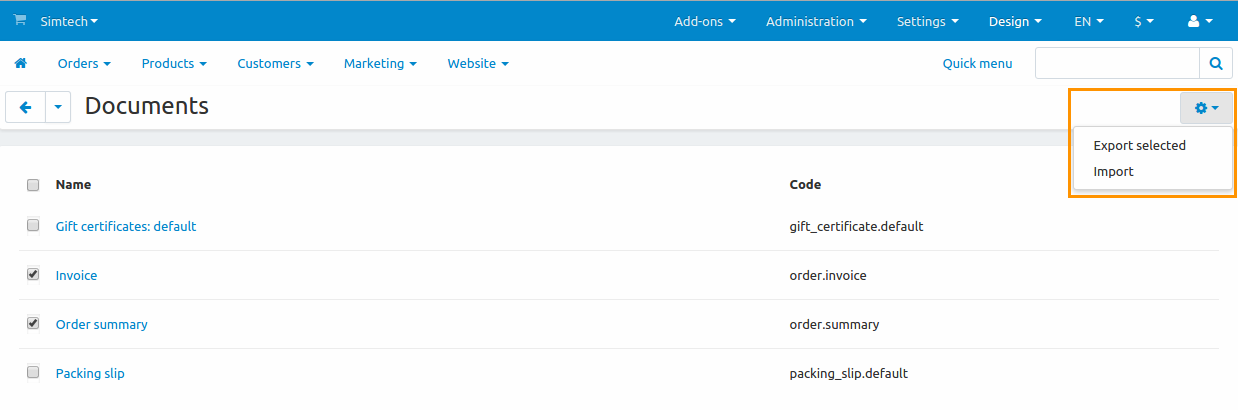Click the search magnifier button
Image resolution: width=1238 pixels, height=410 pixels.
(x=1215, y=63)
